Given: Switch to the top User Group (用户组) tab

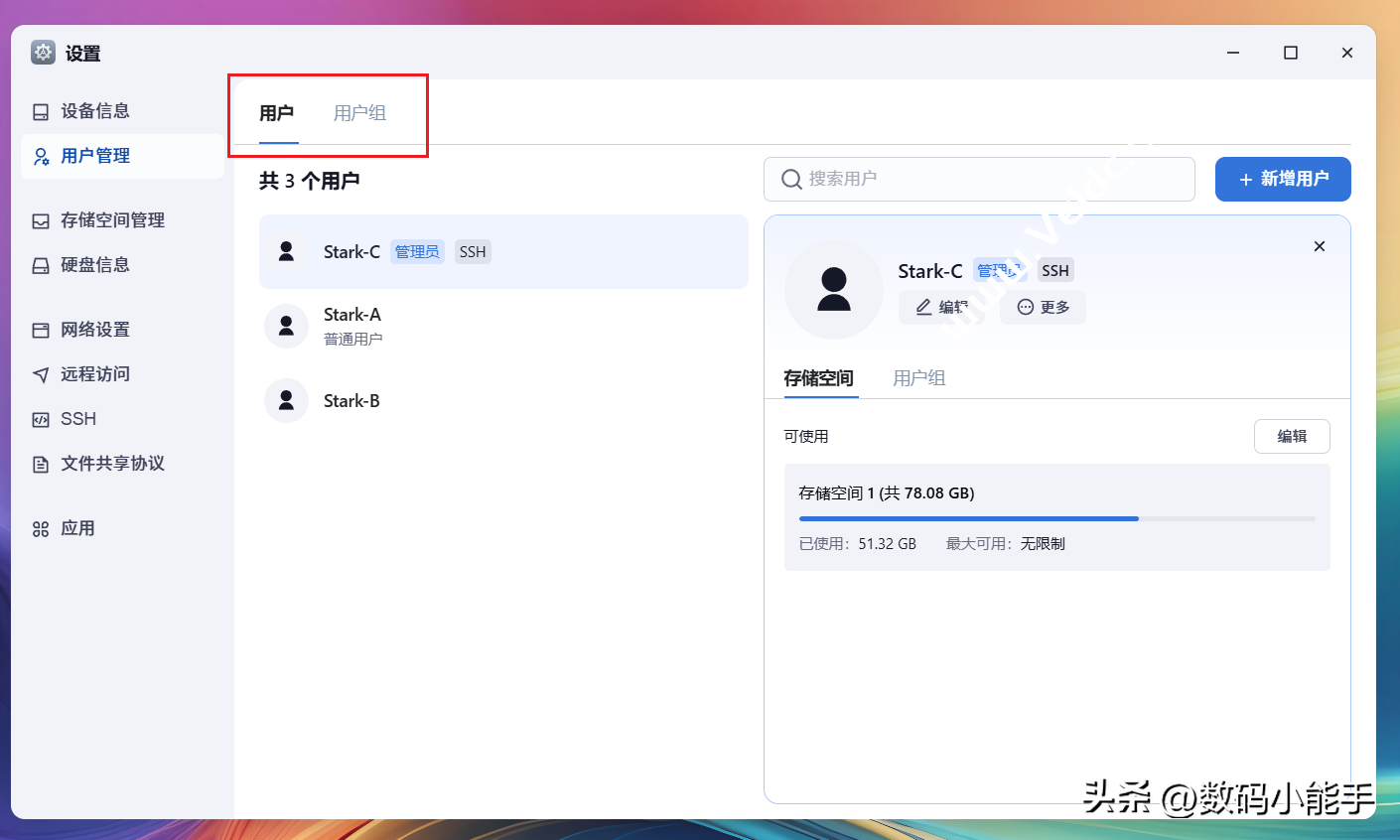Looking at the screenshot, I should point(359,113).
